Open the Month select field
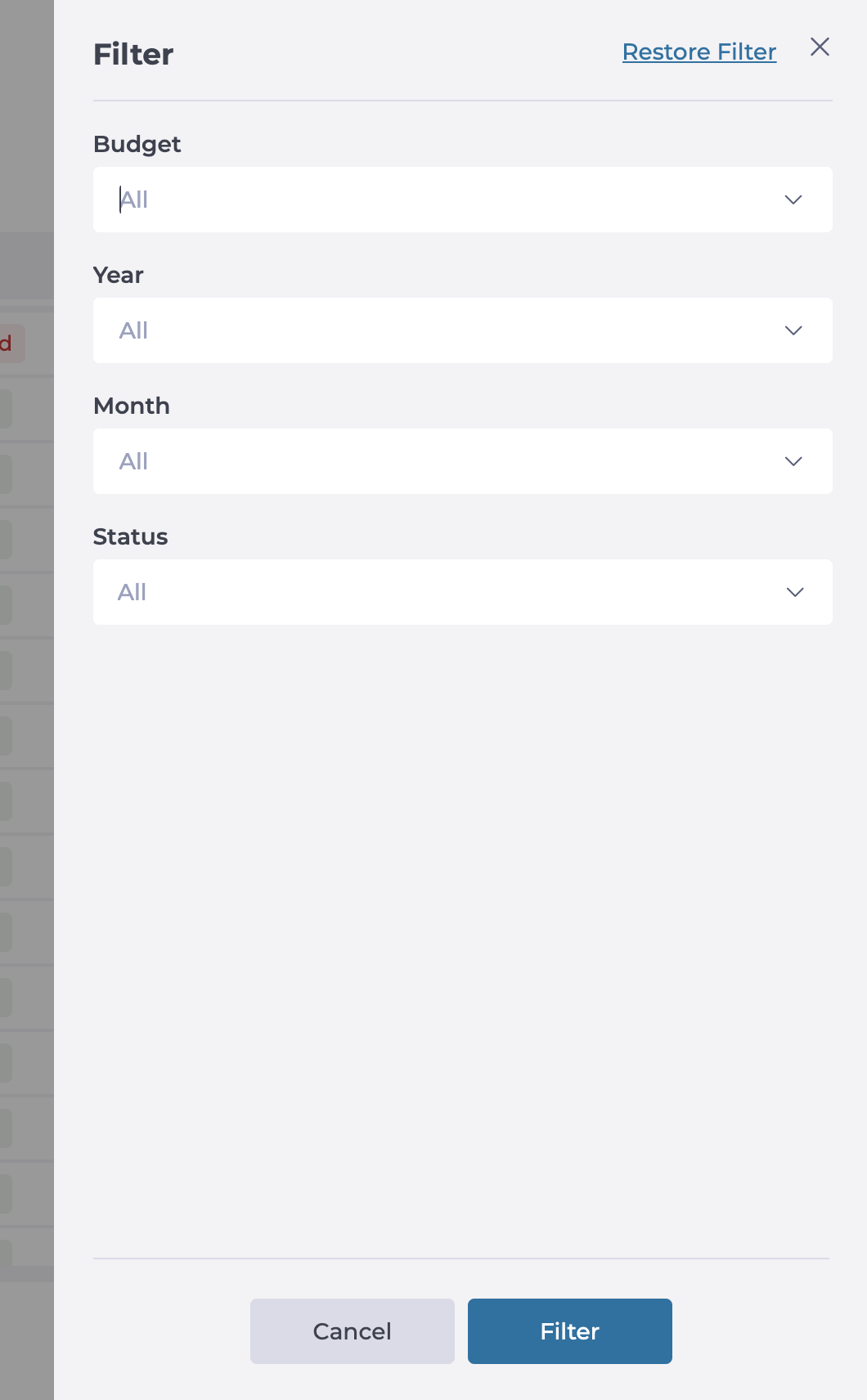 (x=463, y=461)
